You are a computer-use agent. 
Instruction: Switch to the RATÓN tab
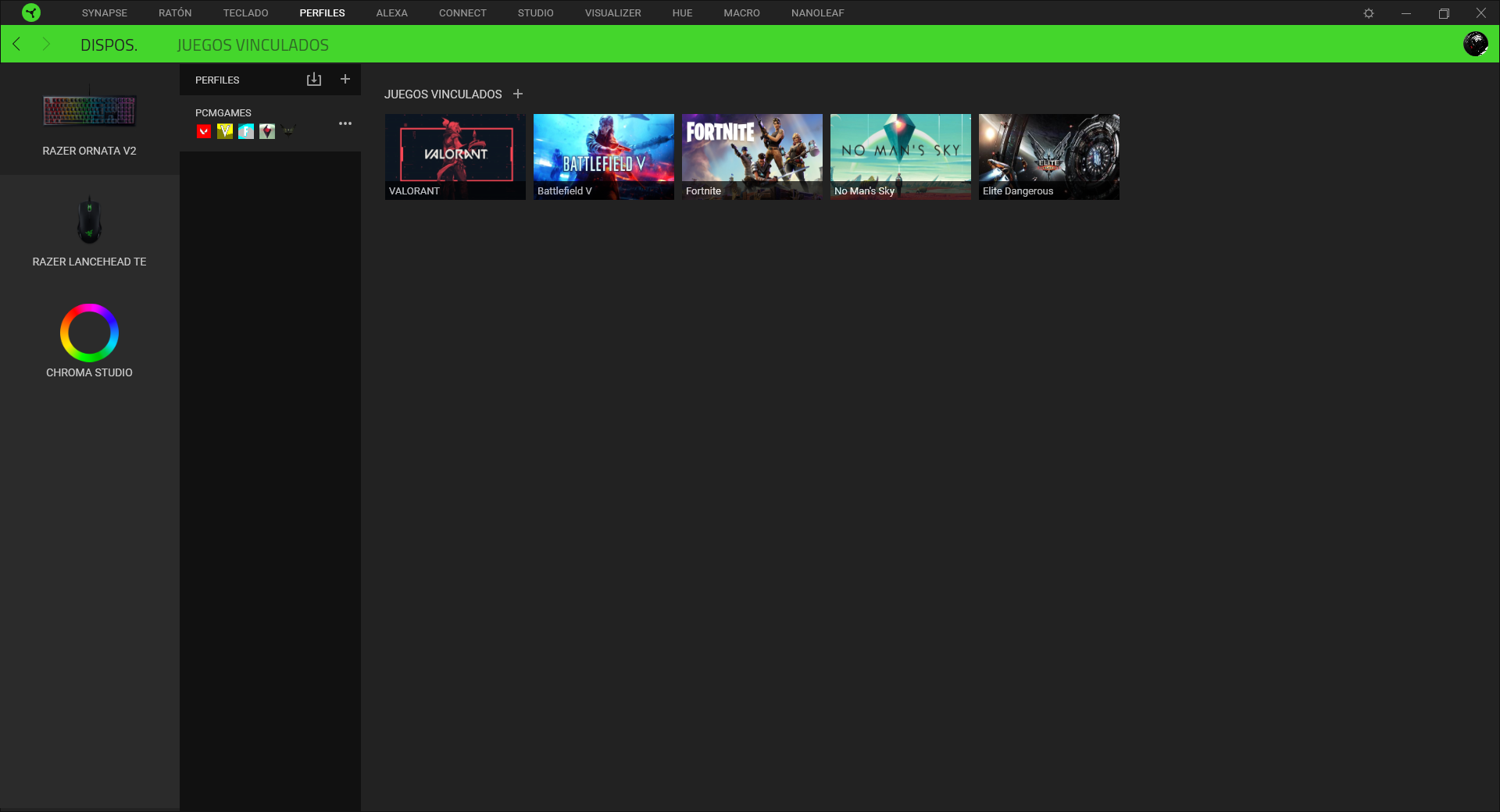tap(175, 13)
